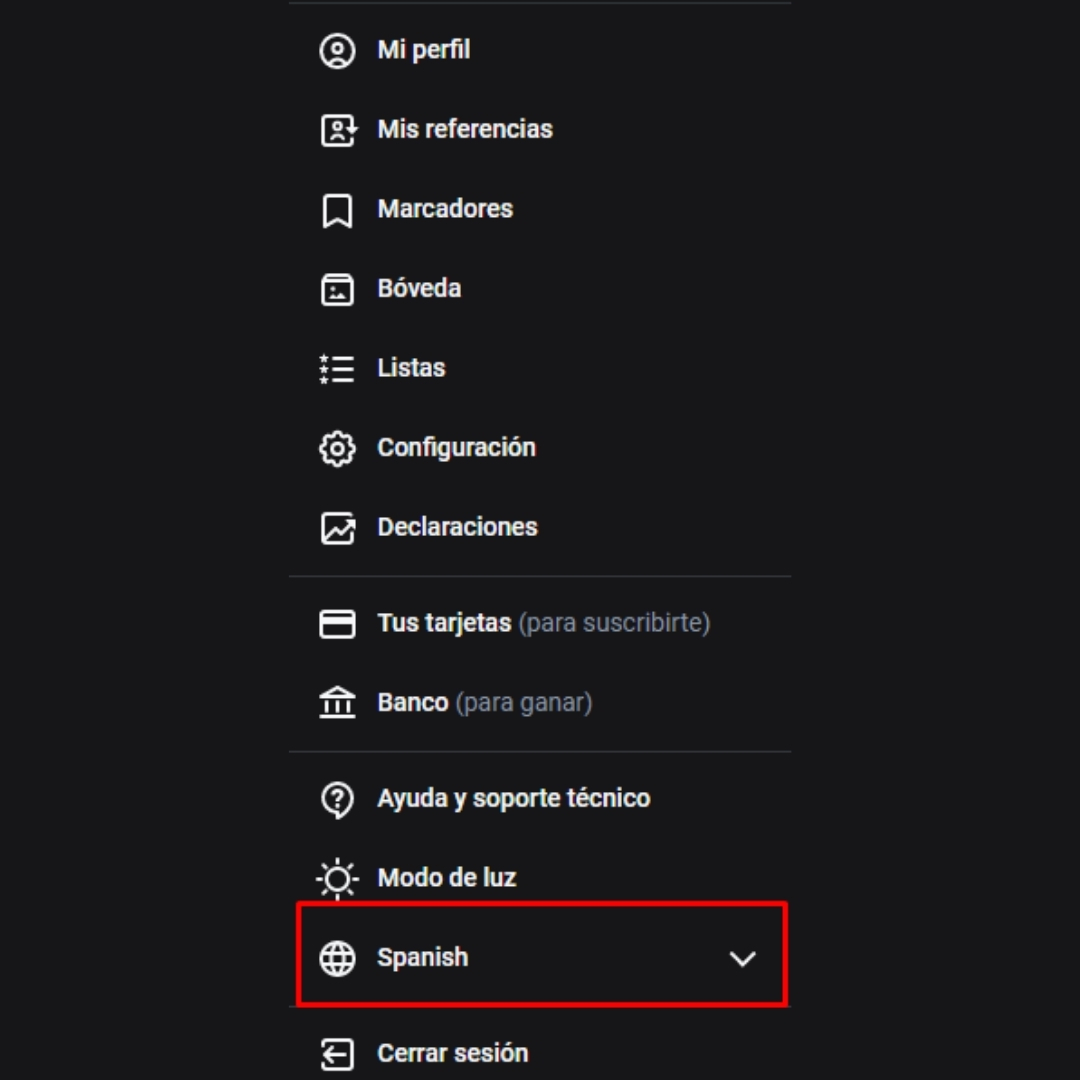Image resolution: width=1080 pixels, height=1080 pixels.
Task: Click the Marcadores bookmark icon
Action: [337, 210]
